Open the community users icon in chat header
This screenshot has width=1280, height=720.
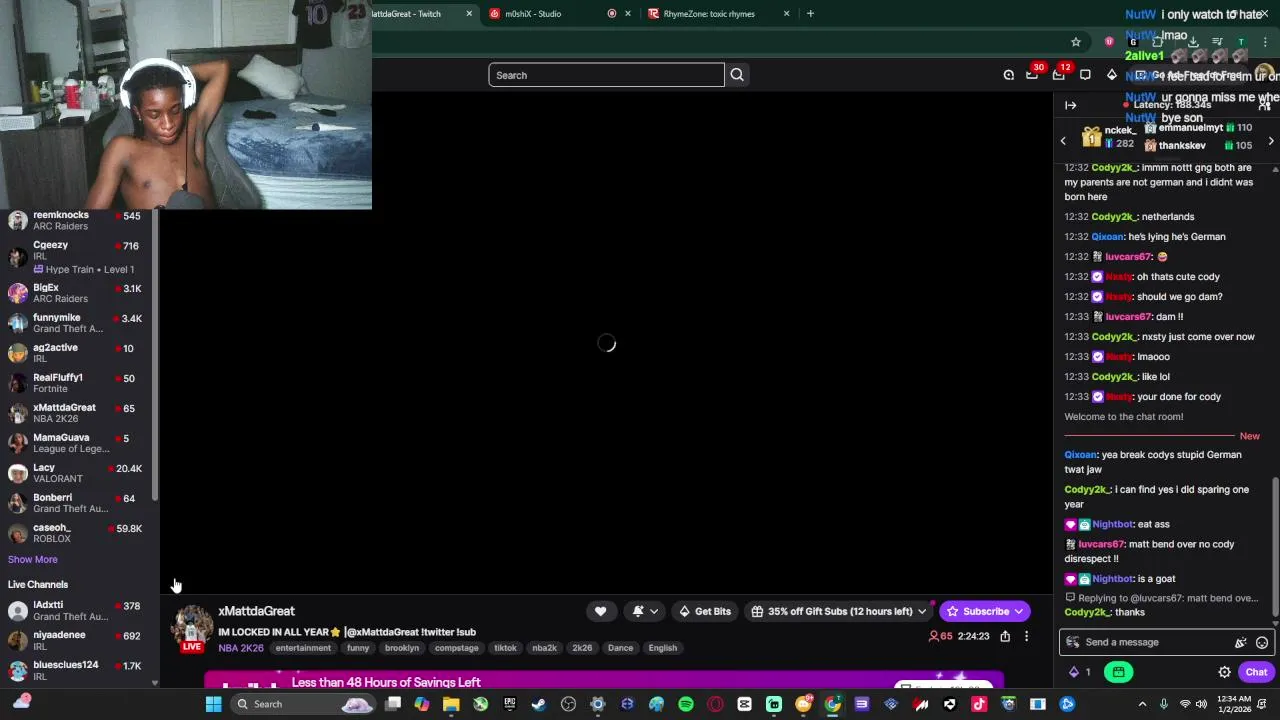(1265, 105)
